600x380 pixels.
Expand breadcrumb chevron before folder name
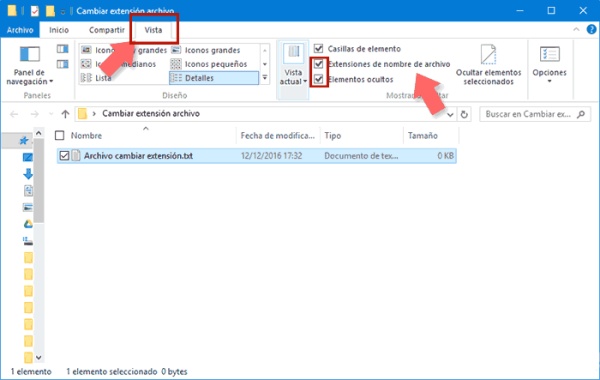[94, 114]
